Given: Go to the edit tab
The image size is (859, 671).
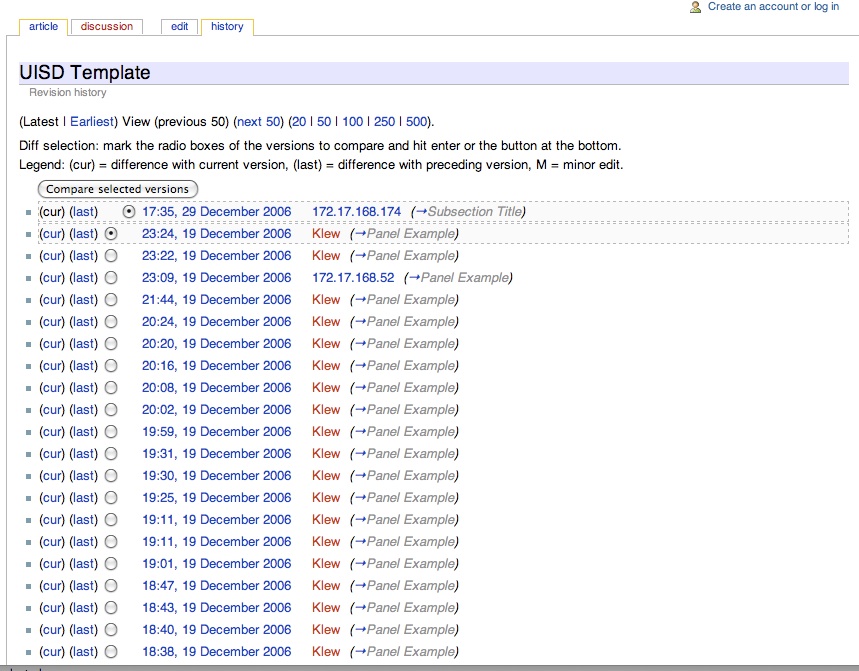Looking at the screenshot, I should [x=179, y=27].
